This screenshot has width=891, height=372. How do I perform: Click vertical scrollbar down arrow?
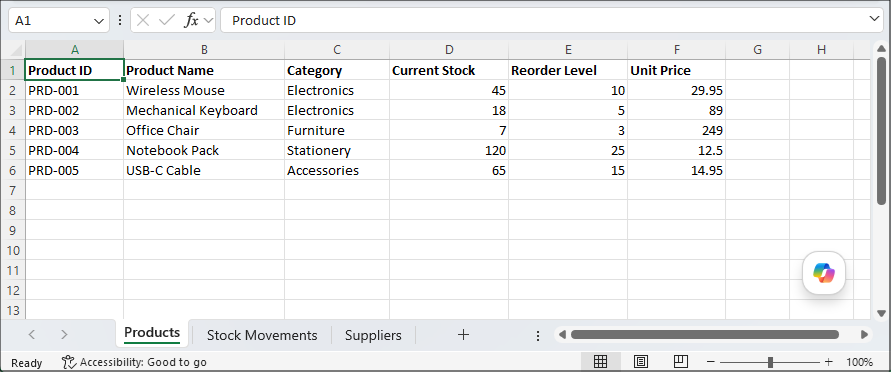click(x=881, y=313)
